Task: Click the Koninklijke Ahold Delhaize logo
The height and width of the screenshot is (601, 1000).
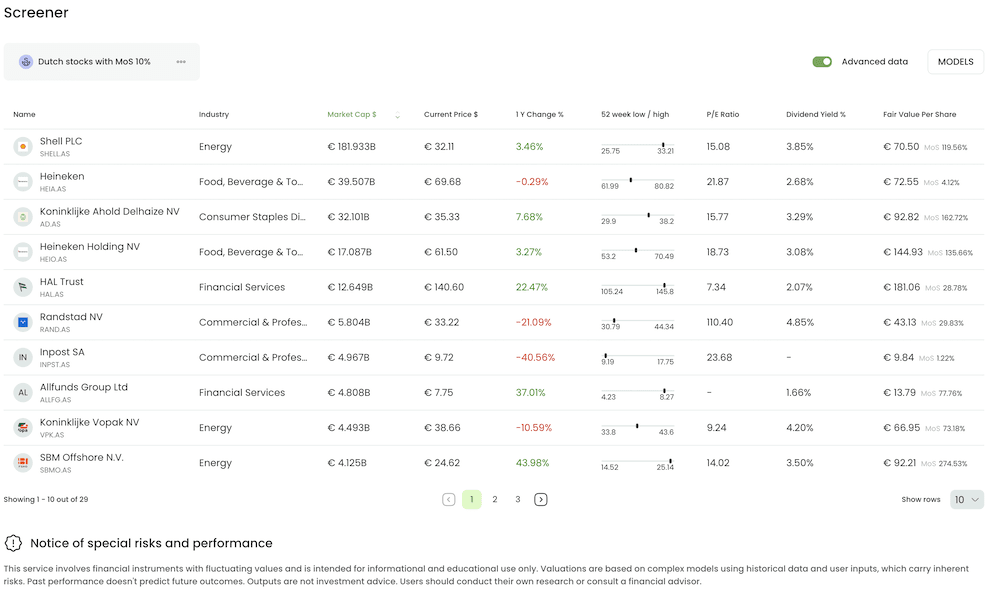Action: (23, 216)
